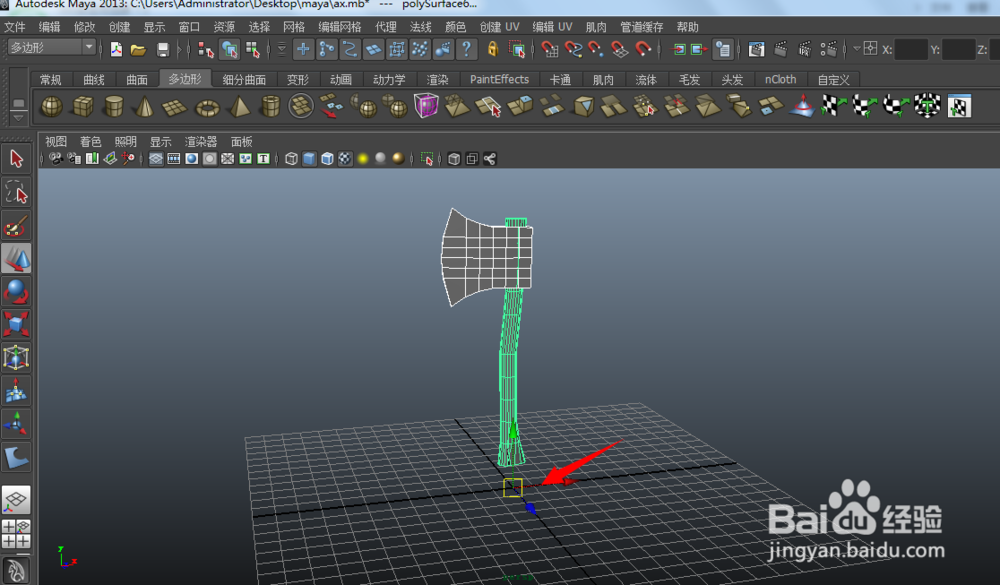Image resolution: width=1000 pixels, height=585 pixels.
Task: Click the New Scene icon
Action: [x=116, y=49]
